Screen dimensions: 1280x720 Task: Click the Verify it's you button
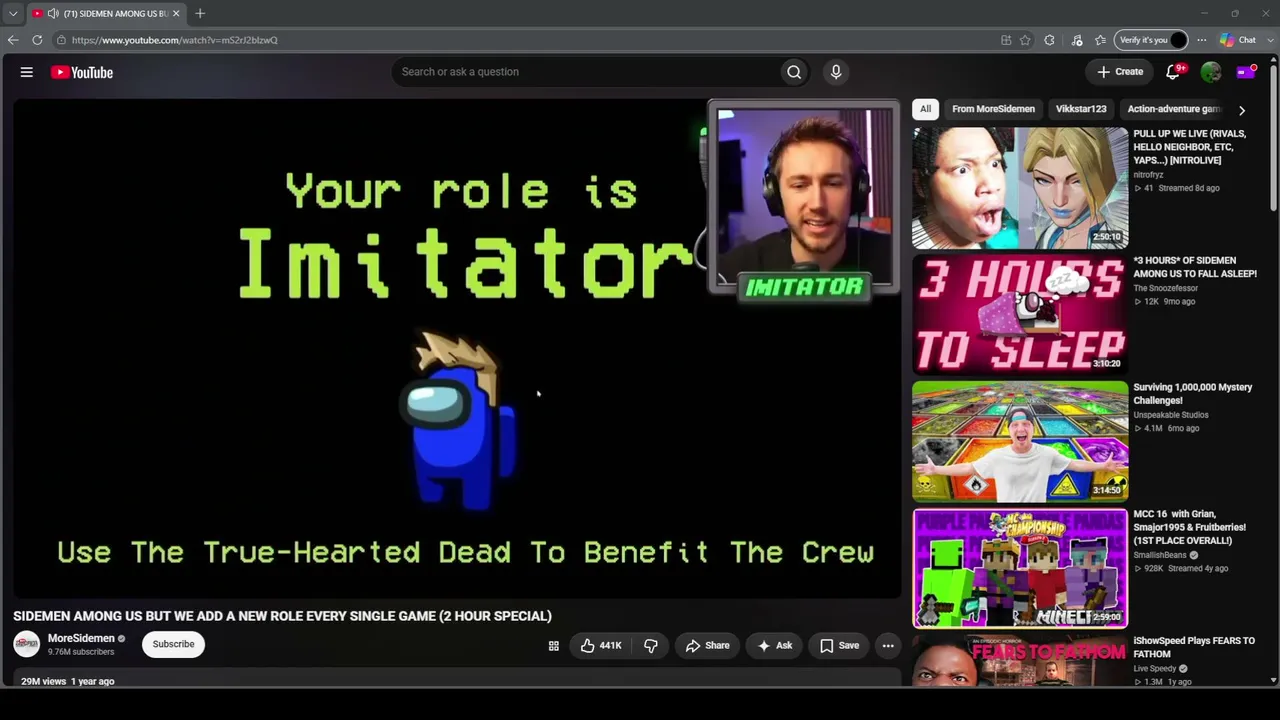click(x=1151, y=40)
